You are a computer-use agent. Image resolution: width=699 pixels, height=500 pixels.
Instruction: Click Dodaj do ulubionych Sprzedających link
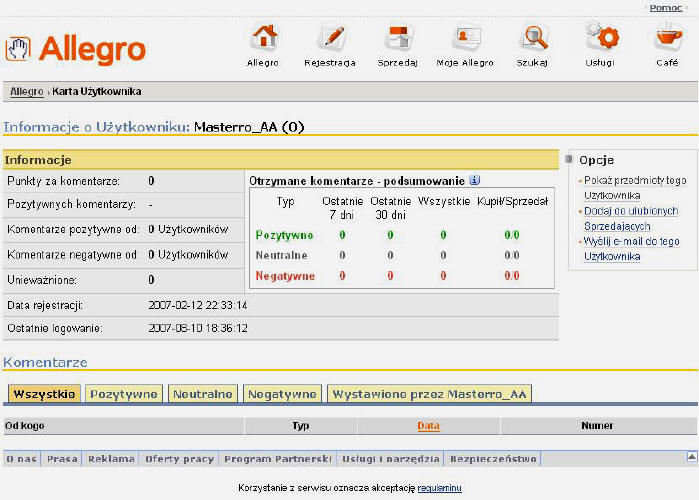pyautogui.click(x=631, y=218)
